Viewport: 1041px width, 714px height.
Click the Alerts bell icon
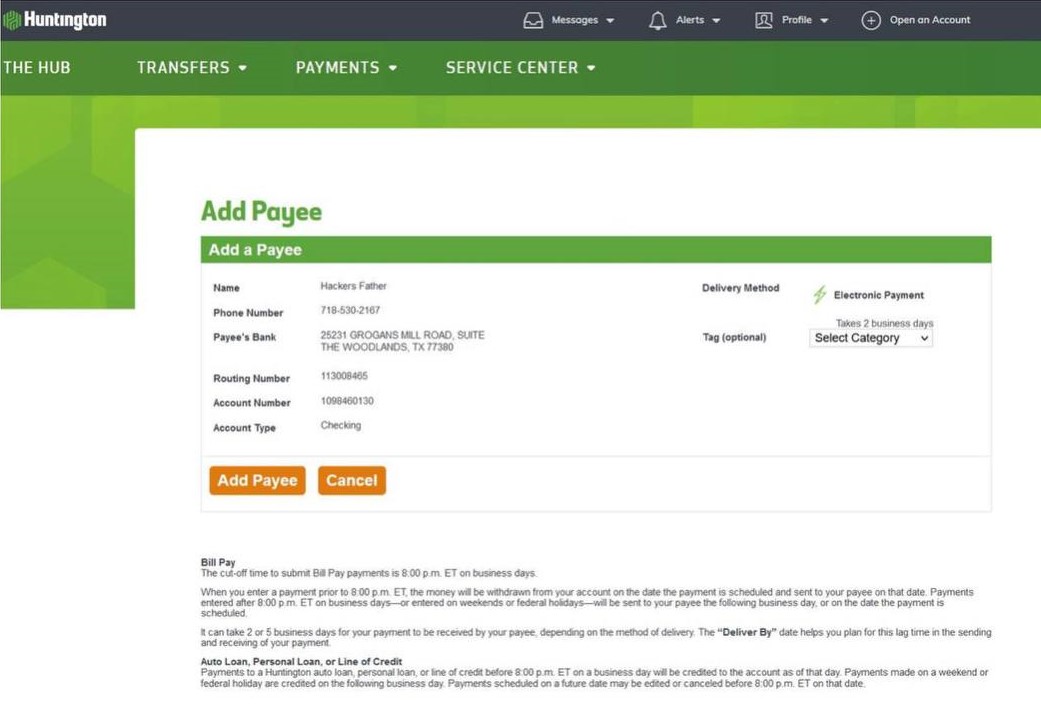point(657,20)
